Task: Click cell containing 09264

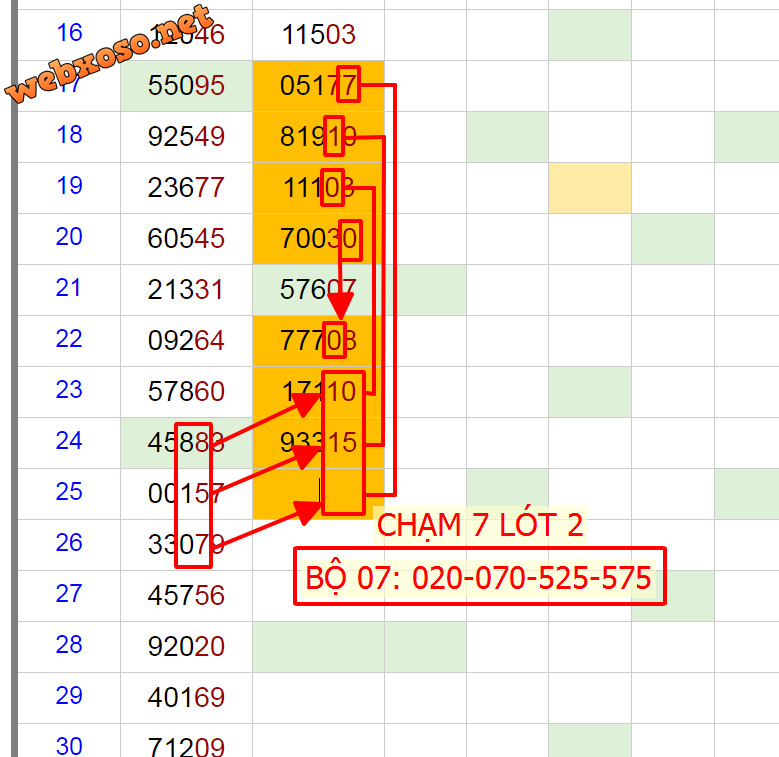Action: [x=186, y=341]
